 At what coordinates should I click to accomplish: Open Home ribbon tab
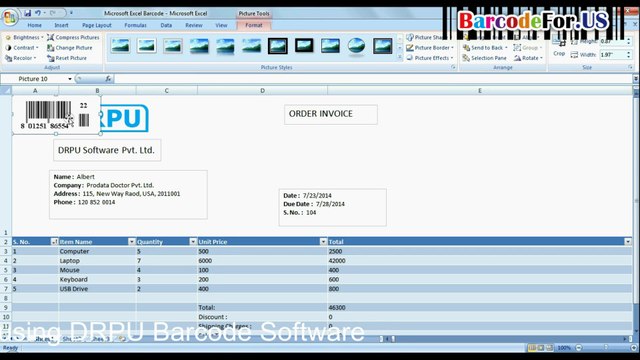tap(34, 25)
